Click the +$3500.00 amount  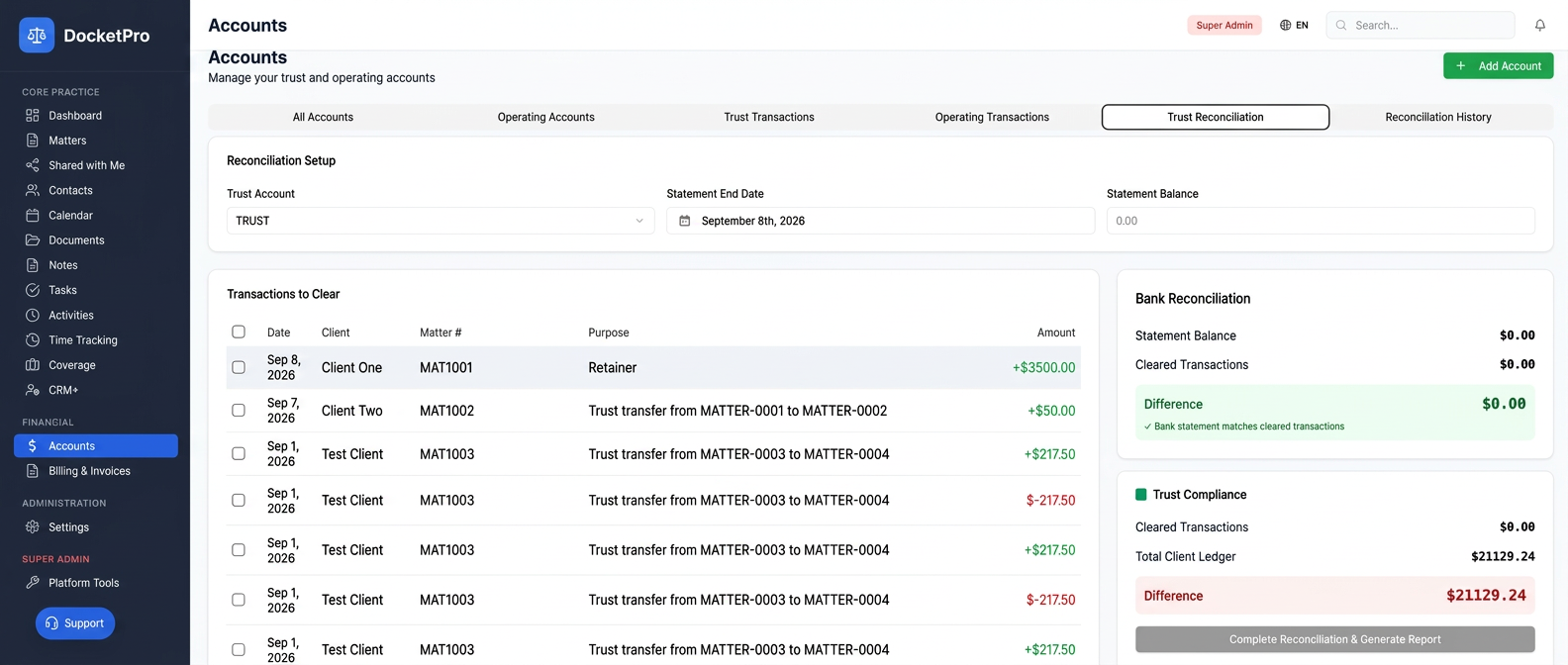click(1043, 368)
